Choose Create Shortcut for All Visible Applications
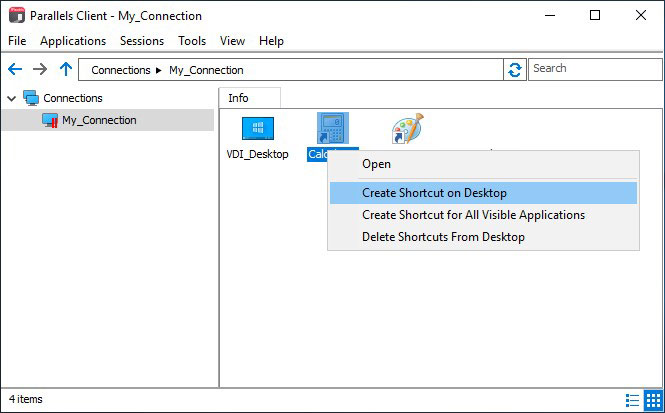This screenshot has width=665, height=413. 483,215
